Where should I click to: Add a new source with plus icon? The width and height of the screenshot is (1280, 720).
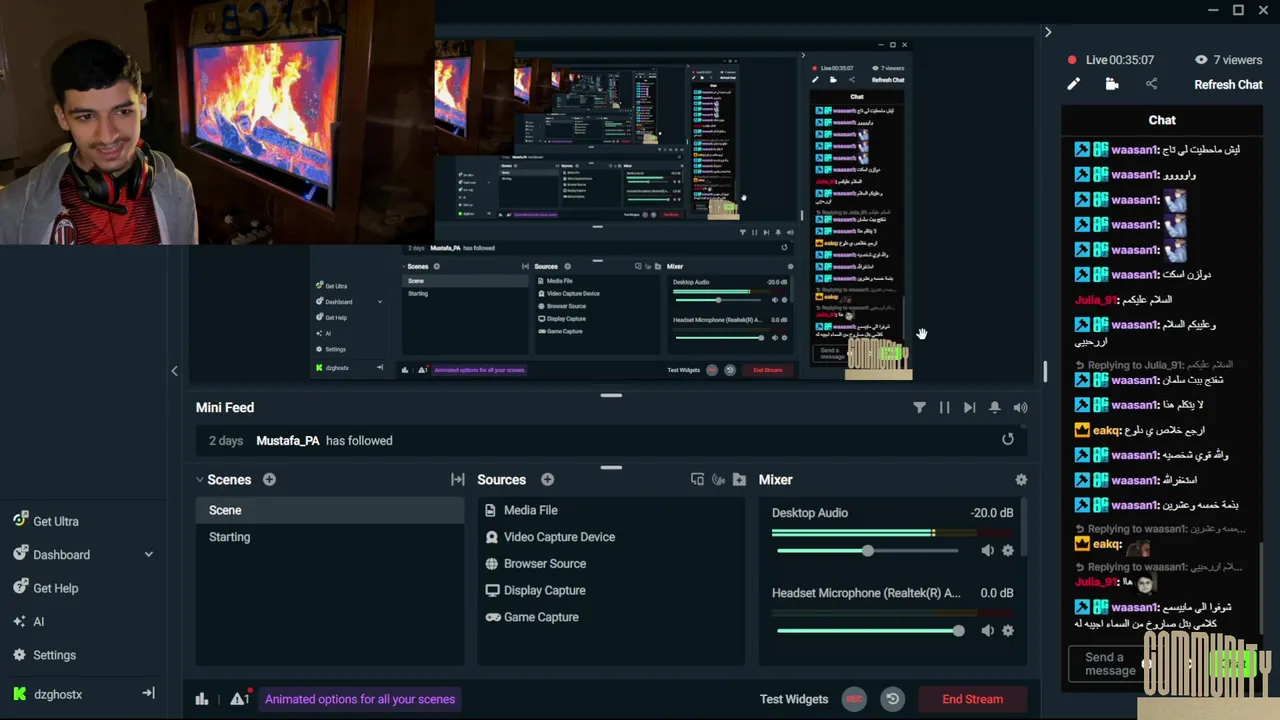(547, 480)
